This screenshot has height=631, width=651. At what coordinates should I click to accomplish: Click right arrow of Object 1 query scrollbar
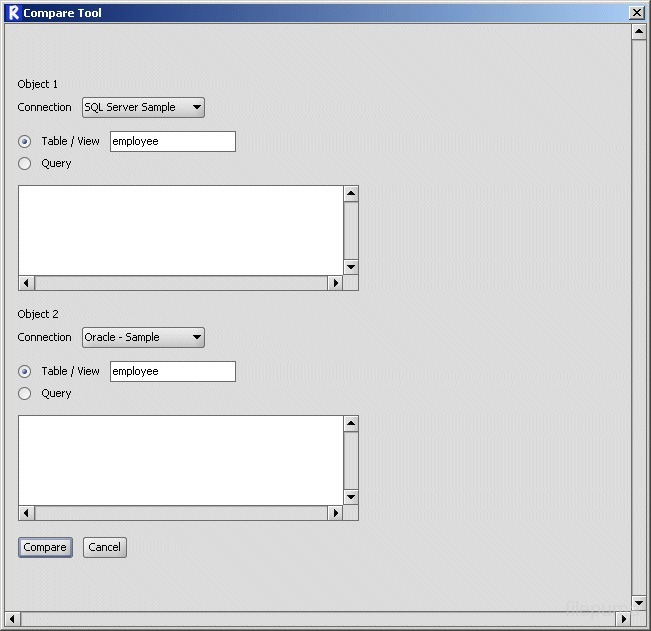(x=335, y=283)
